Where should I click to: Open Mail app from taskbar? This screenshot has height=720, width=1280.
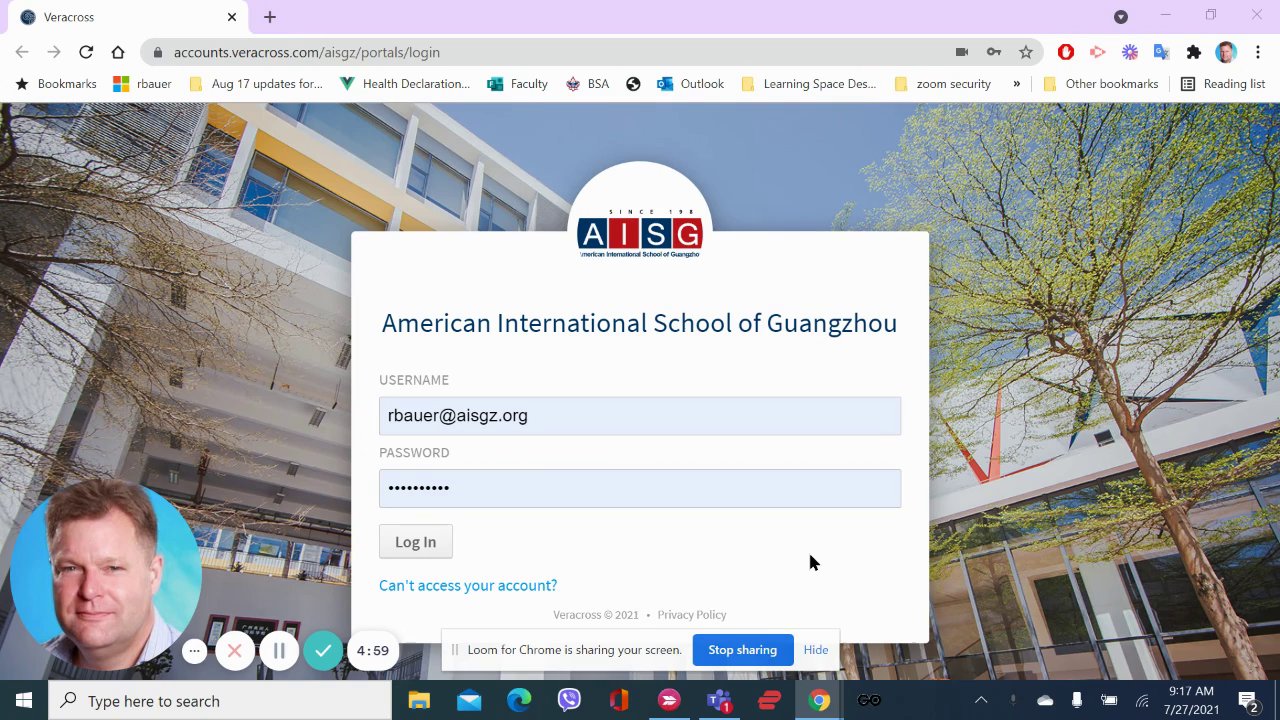469,700
